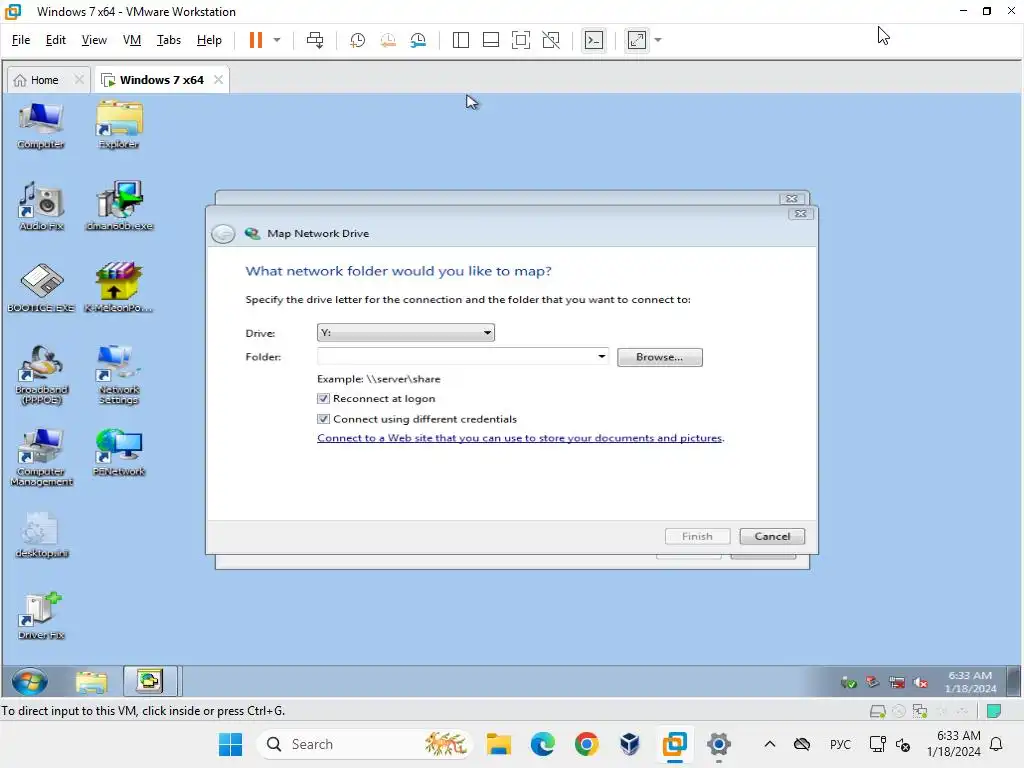Expand the stretch display dropdown arrow

[x=658, y=40]
